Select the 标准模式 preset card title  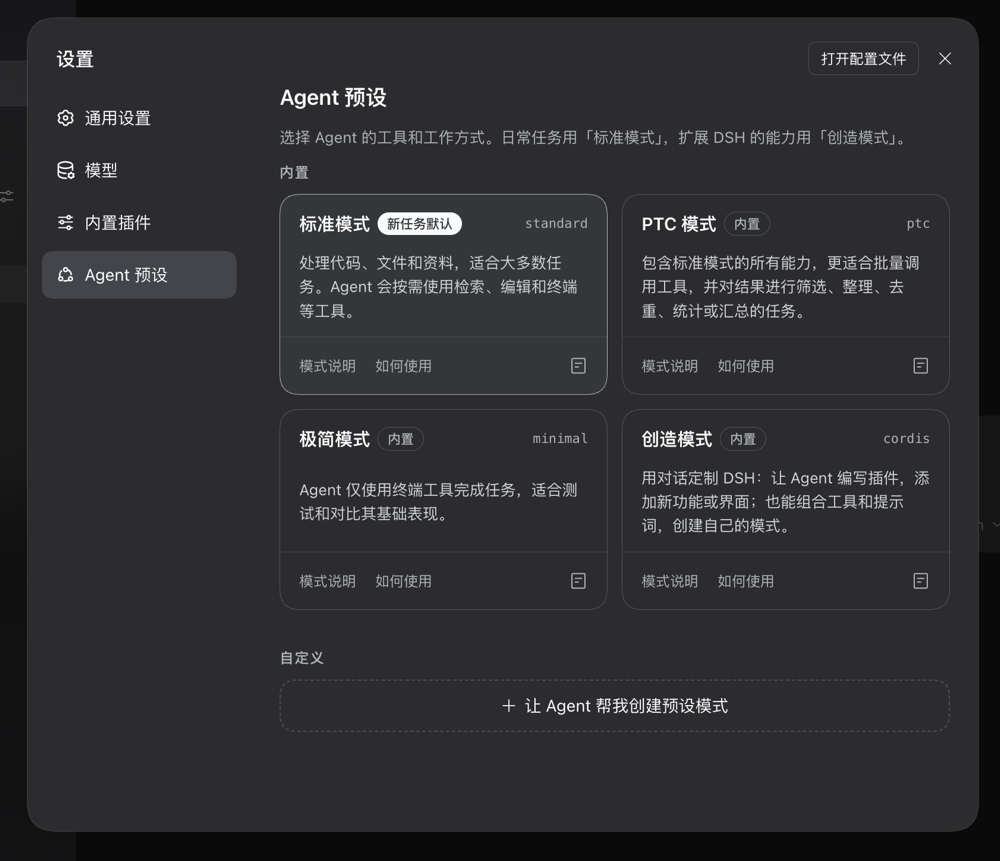tap(334, 224)
